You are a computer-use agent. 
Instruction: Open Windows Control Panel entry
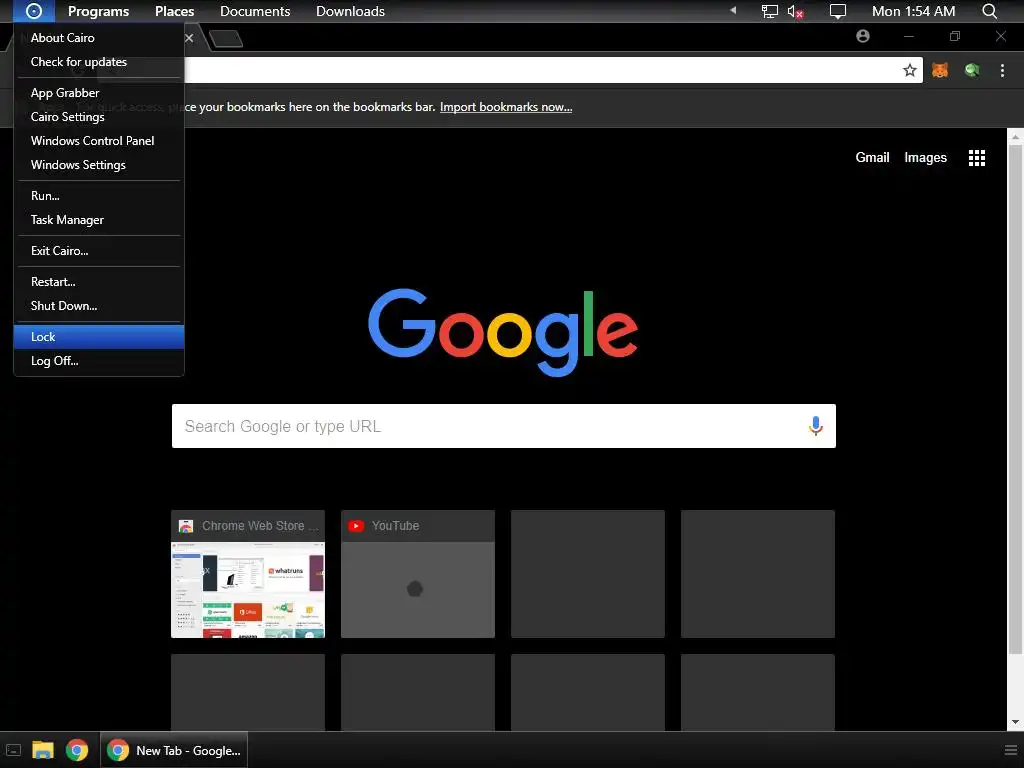tap(99, 141)
